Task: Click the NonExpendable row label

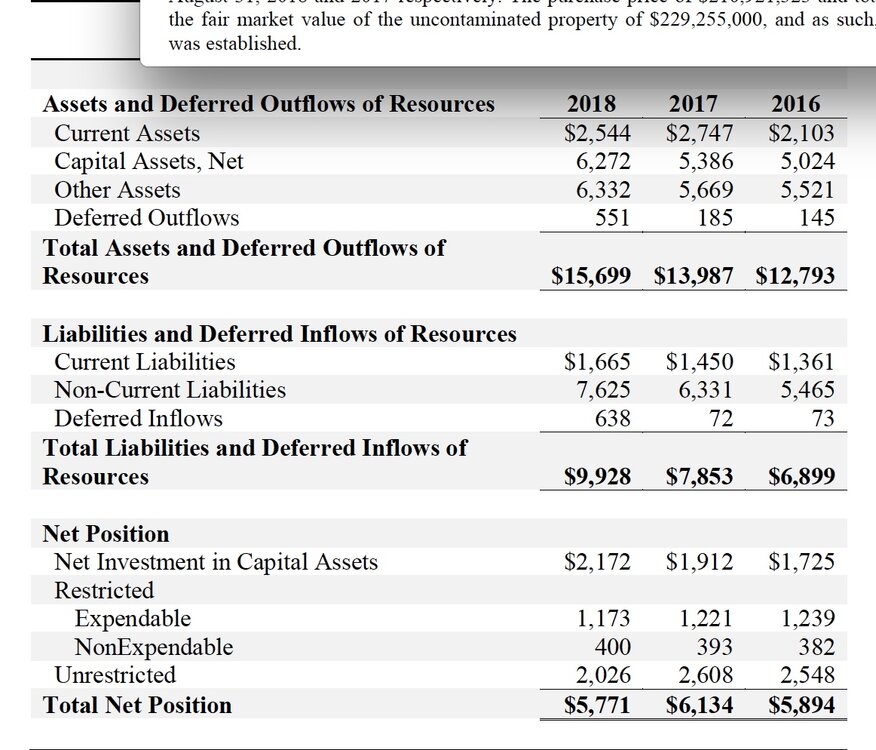Action: coord(154,647)
